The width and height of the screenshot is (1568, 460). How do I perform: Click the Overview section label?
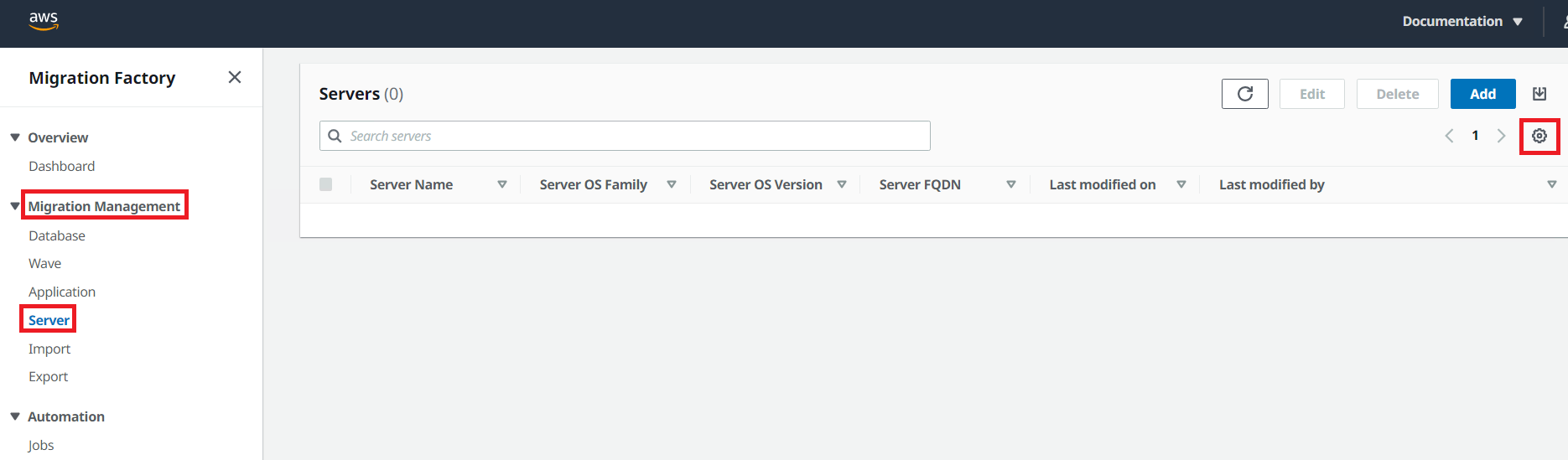58,137
